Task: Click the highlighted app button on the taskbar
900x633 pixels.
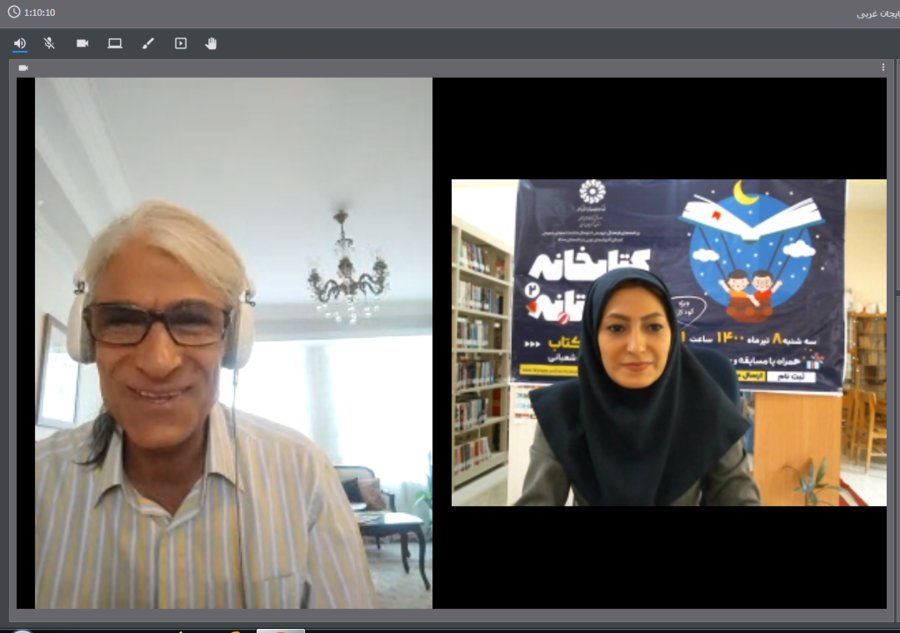Action: 280,630
